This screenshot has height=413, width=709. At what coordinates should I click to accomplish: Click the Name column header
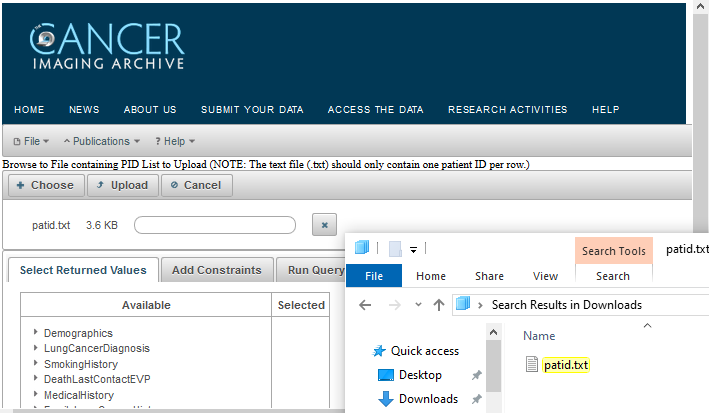coord(539,336)
